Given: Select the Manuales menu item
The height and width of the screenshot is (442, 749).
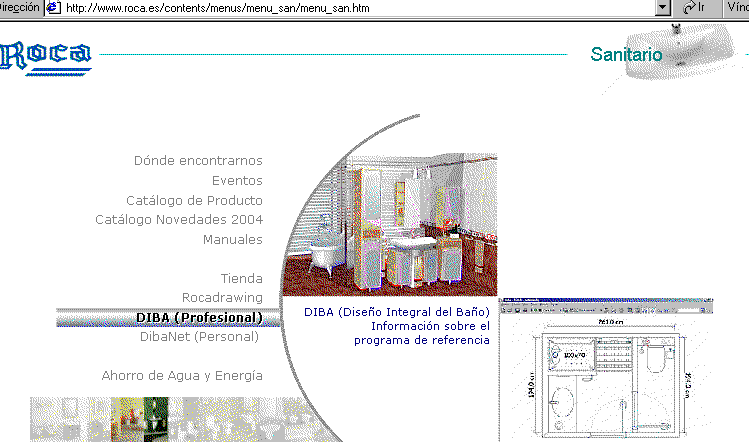Looking at the screenshot, I should (x=233, y=239).
